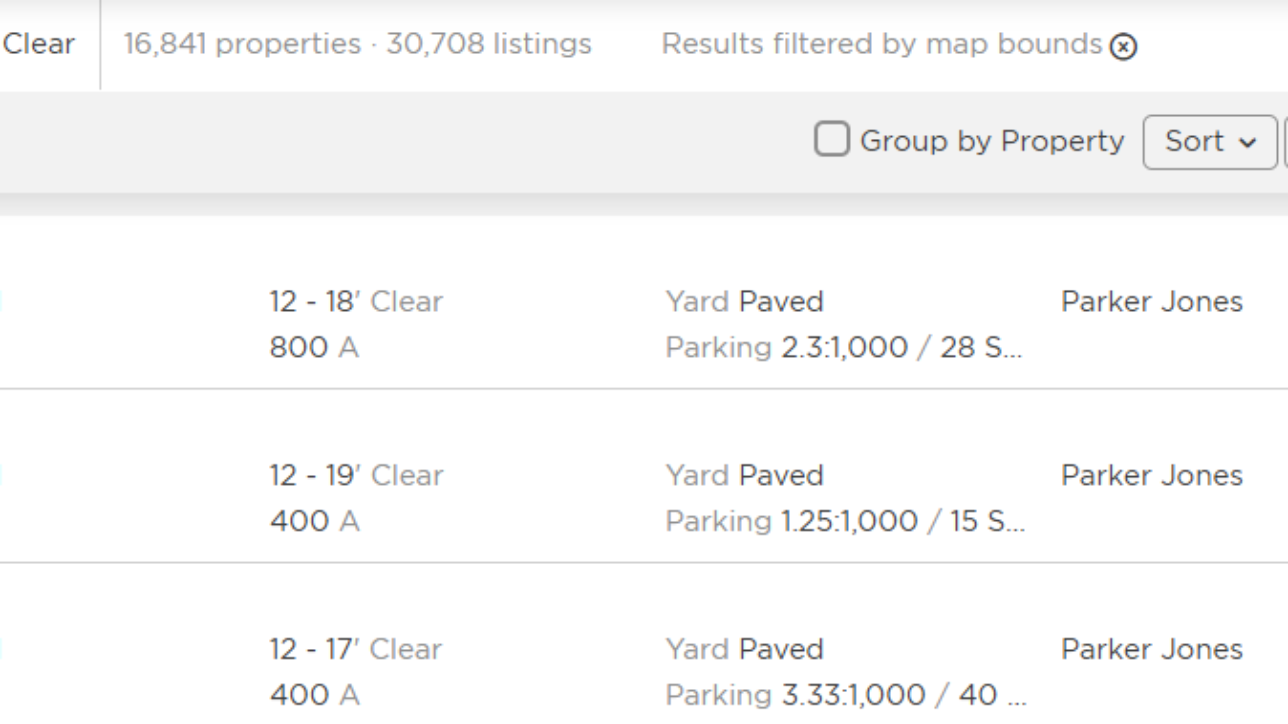Select the 12 - 18' Clear height value

click(x=355, y=301)
